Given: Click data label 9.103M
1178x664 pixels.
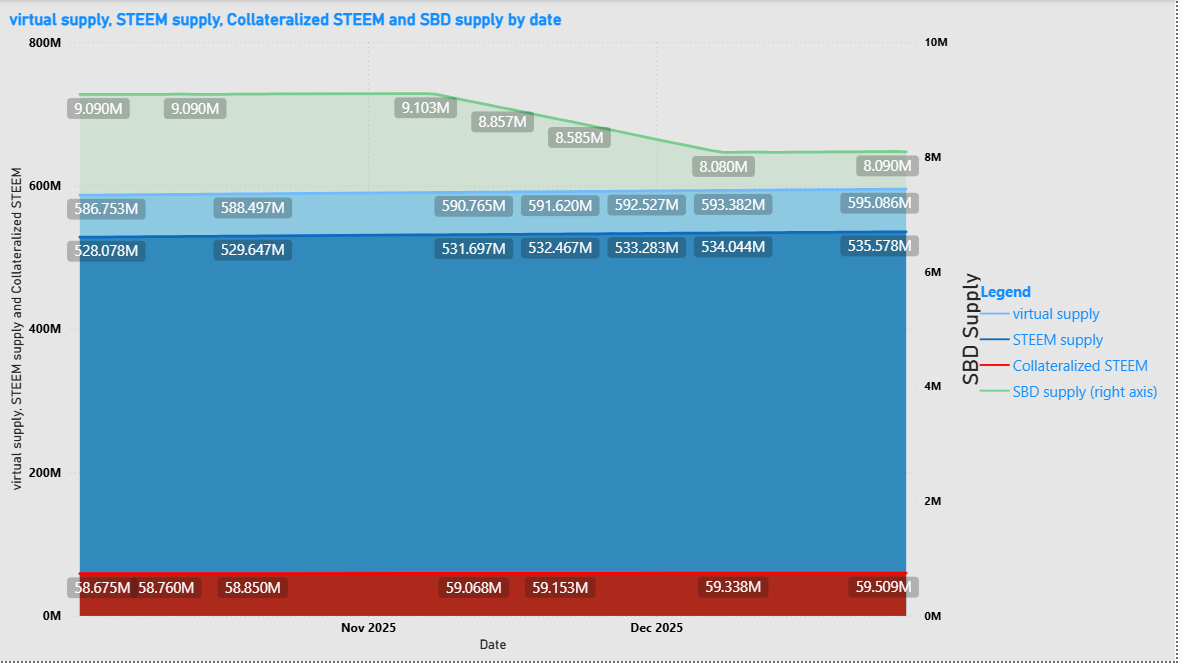Looking at the screenshot, I should click(x=425, y=107).
